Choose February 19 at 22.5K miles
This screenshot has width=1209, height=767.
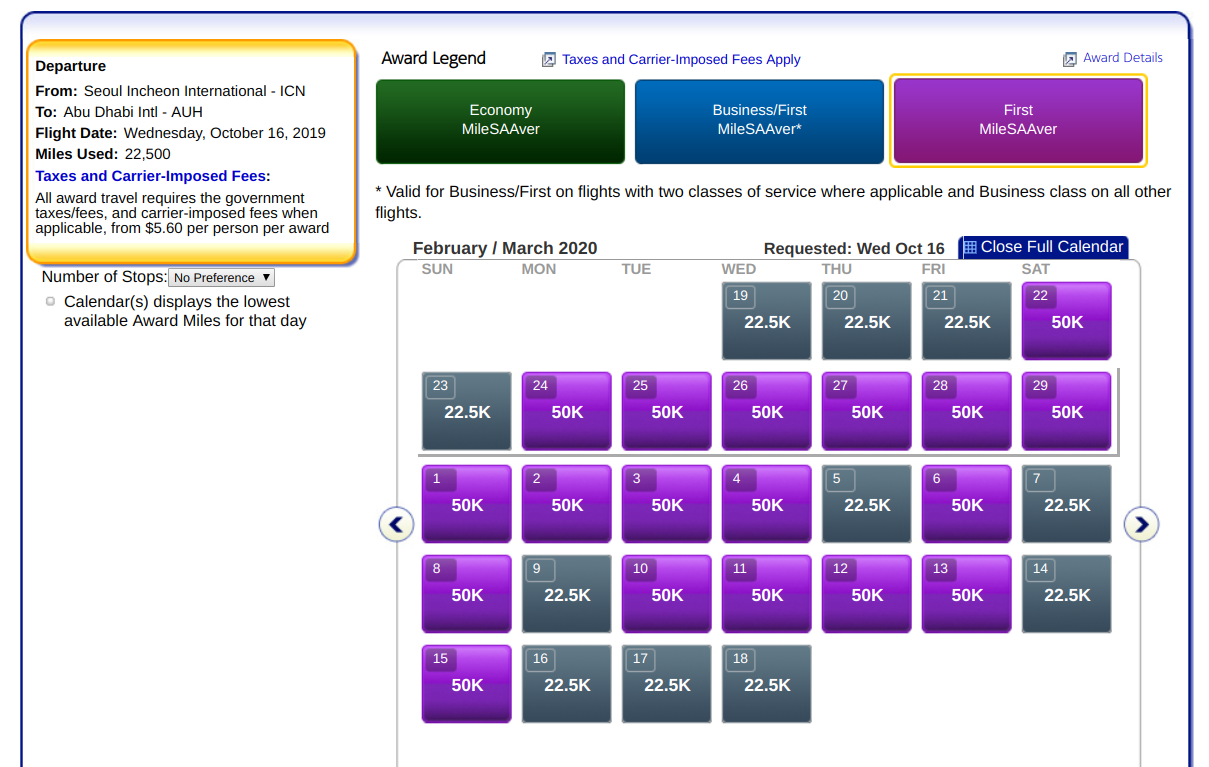click(766, 321)
